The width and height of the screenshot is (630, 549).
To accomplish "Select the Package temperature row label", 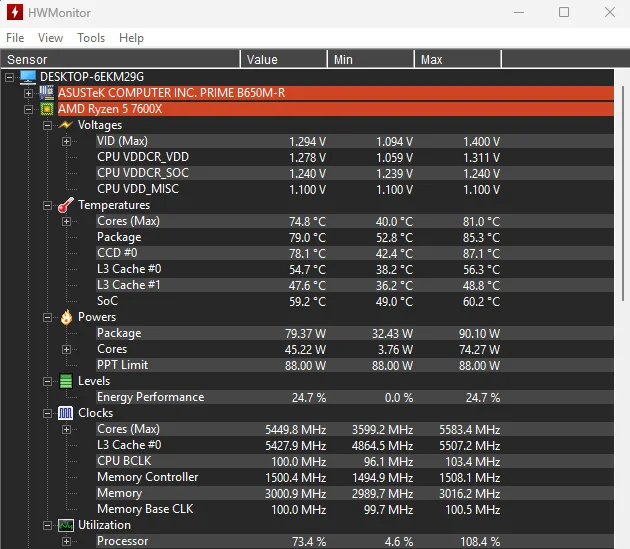I will (x=119, y=237).
